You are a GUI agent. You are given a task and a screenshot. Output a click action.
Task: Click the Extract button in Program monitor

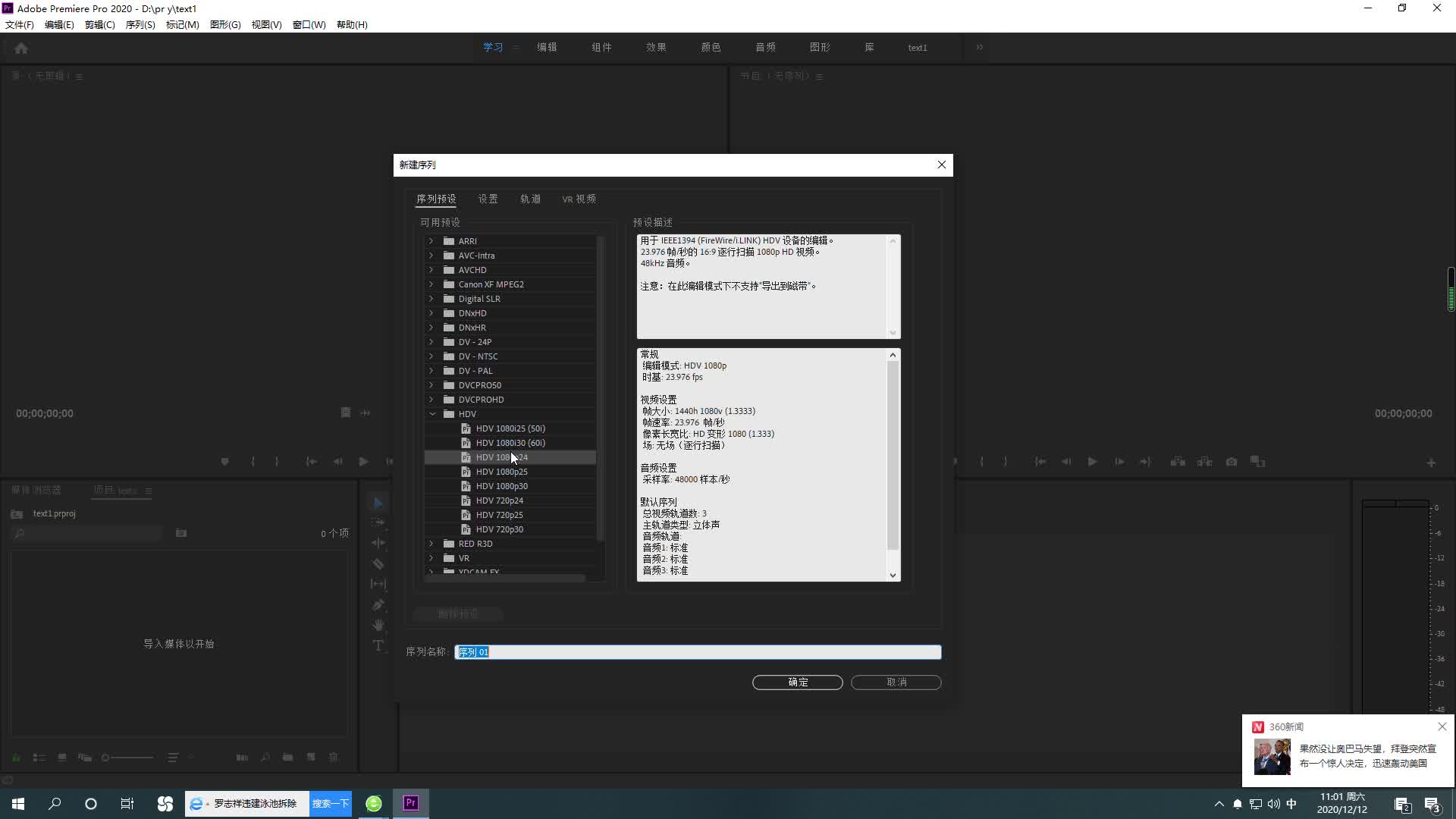pyautogui.click(x=1204, y=461)
